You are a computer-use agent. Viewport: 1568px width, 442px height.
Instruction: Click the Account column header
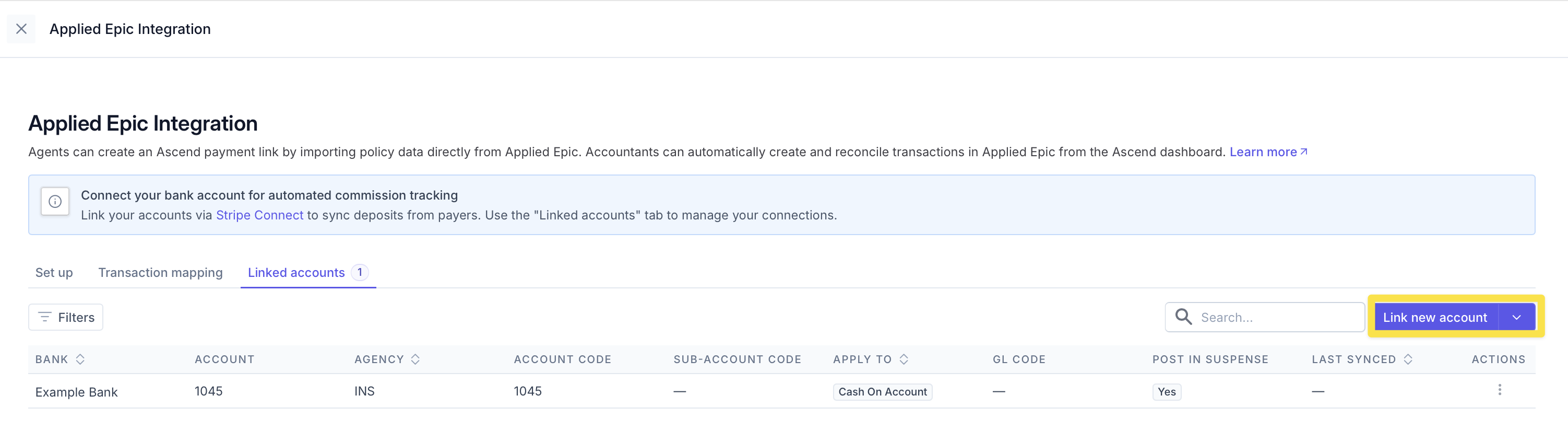pyautogui.click(x=224, y=359)
